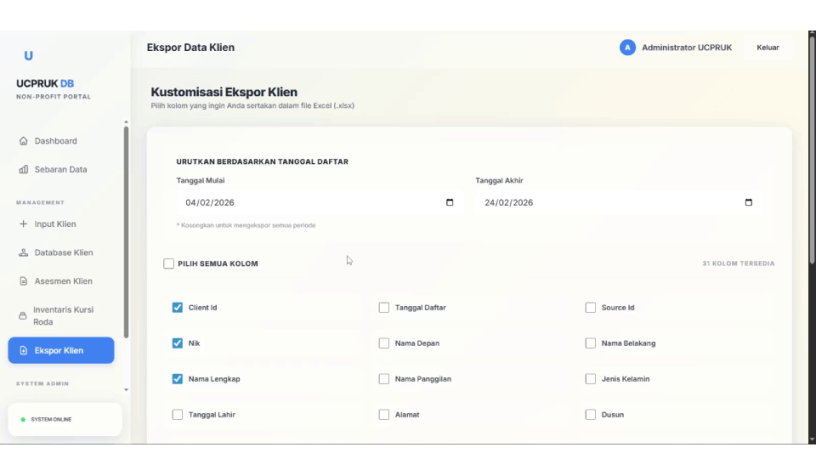
Task: Click the Inventaris Kursi Roda icon
Action: tap(24, 316)
